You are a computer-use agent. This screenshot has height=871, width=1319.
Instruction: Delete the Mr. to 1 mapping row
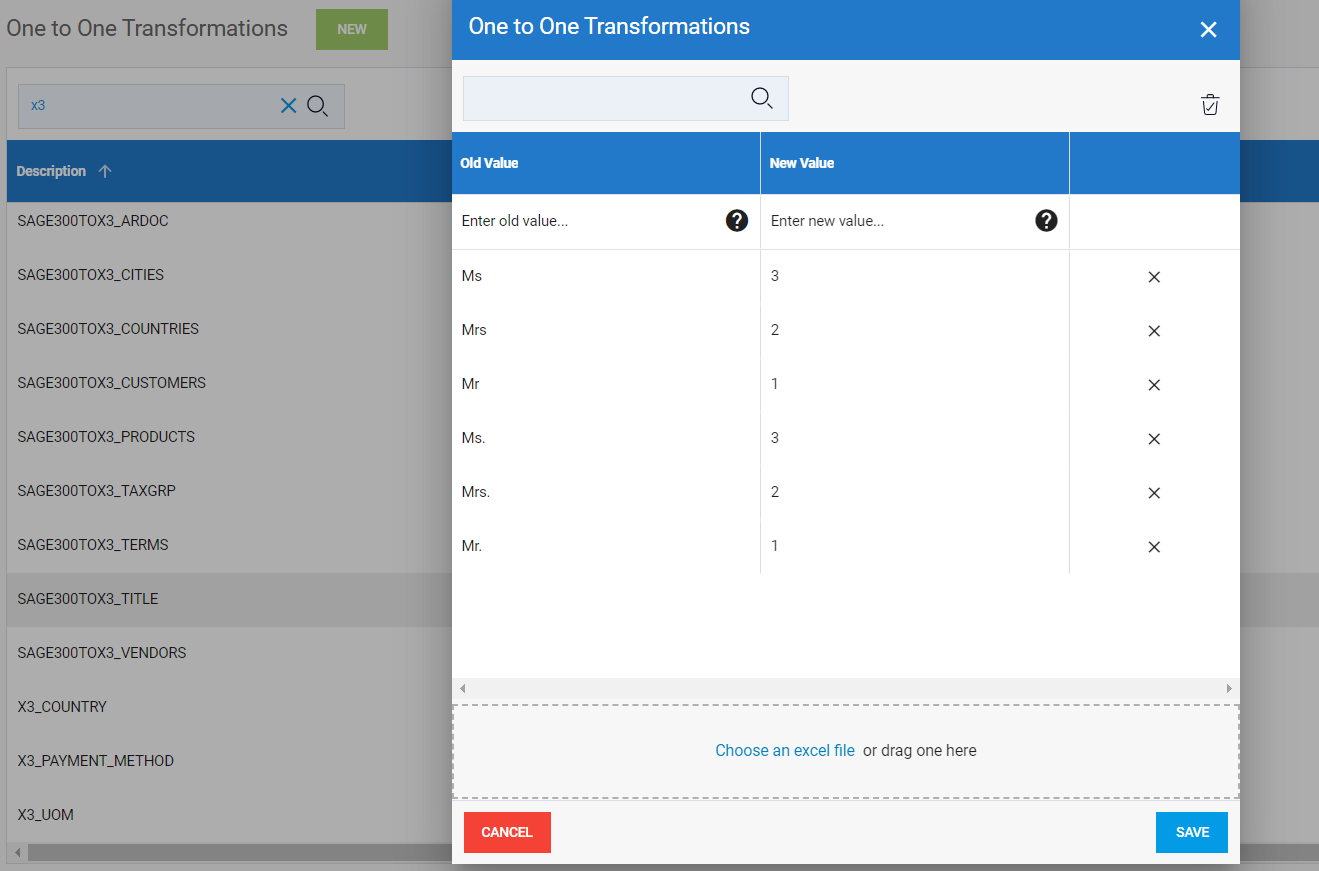tap(1154, 547)
